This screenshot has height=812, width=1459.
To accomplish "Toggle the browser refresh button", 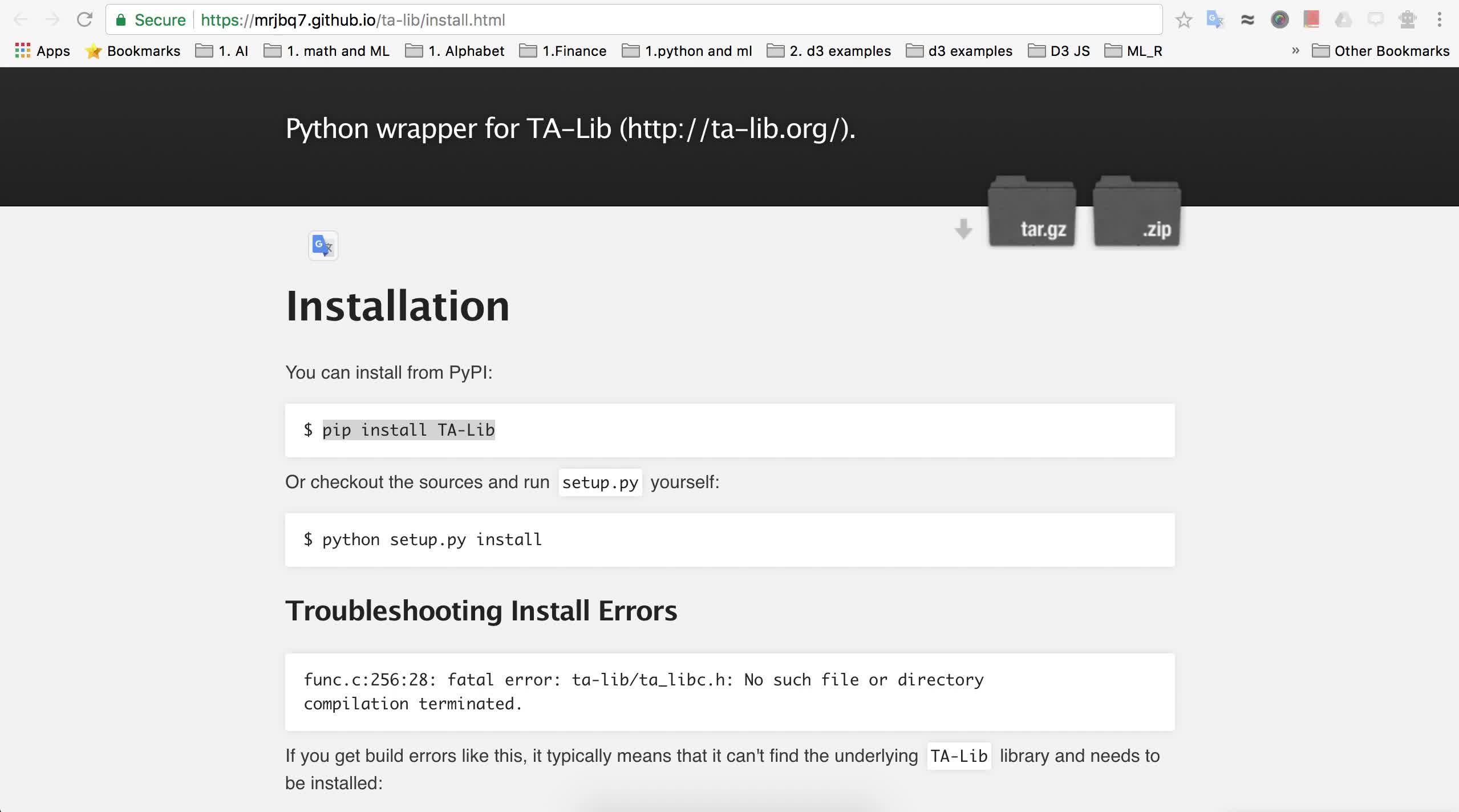I will coord(84,19).
